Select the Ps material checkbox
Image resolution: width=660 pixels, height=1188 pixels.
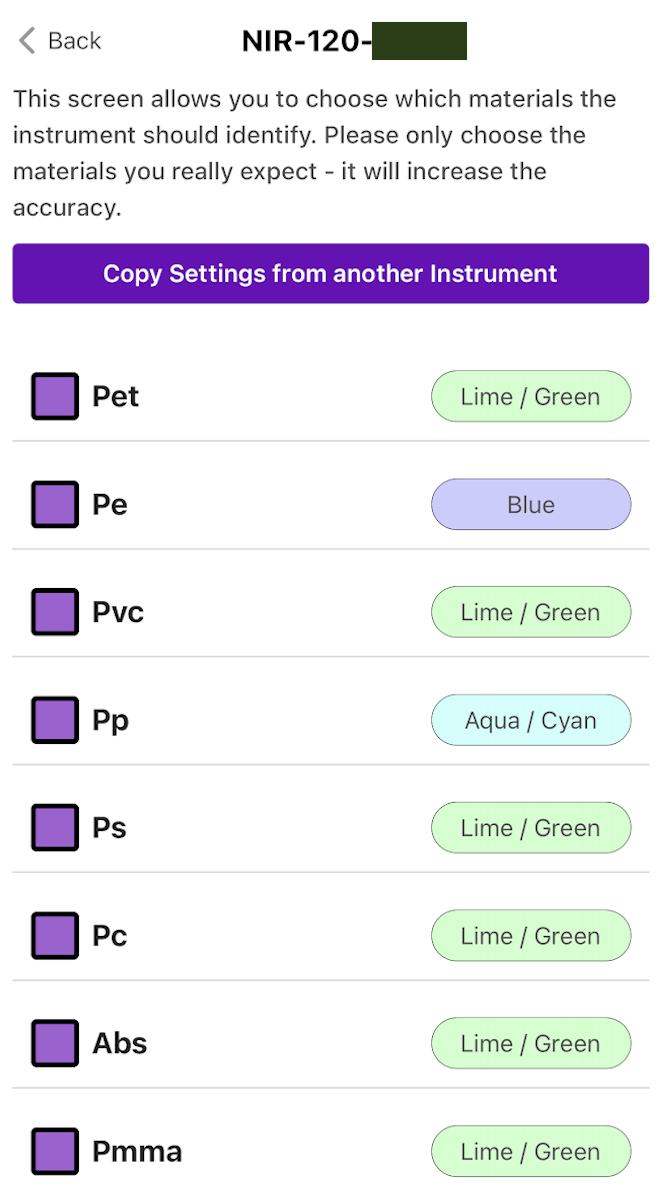pyautogui.click(x=55, y=828)
